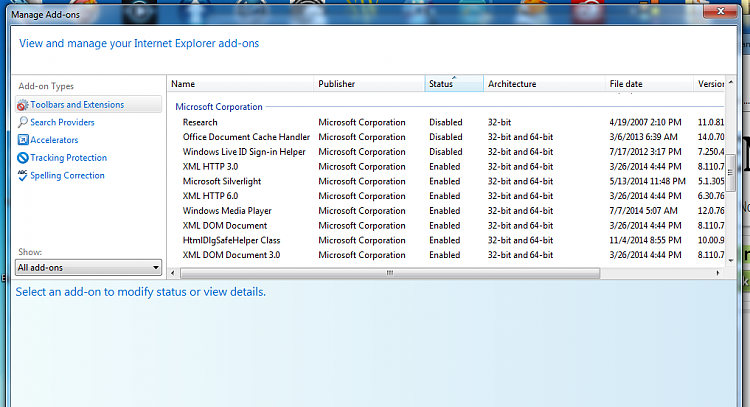Click the horizontal scrollbar right arrow
This screenshot has height=407, width=750.
coord(718,273)
